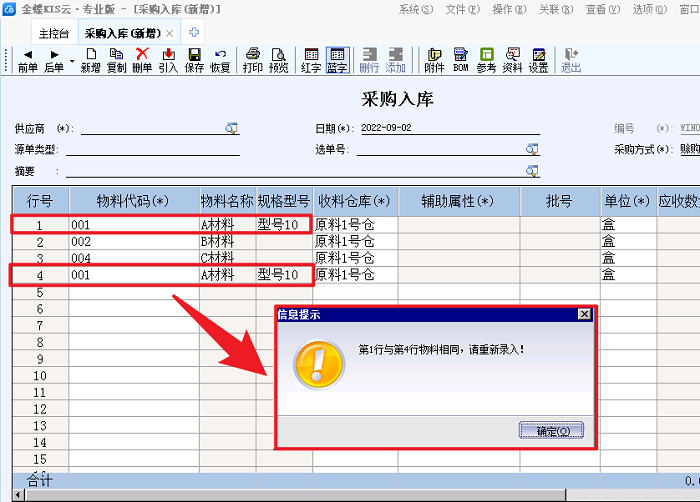Switch to the 主控台 tab
The height and width of the screenshot is (502, 700).
[x=54, y=33]
